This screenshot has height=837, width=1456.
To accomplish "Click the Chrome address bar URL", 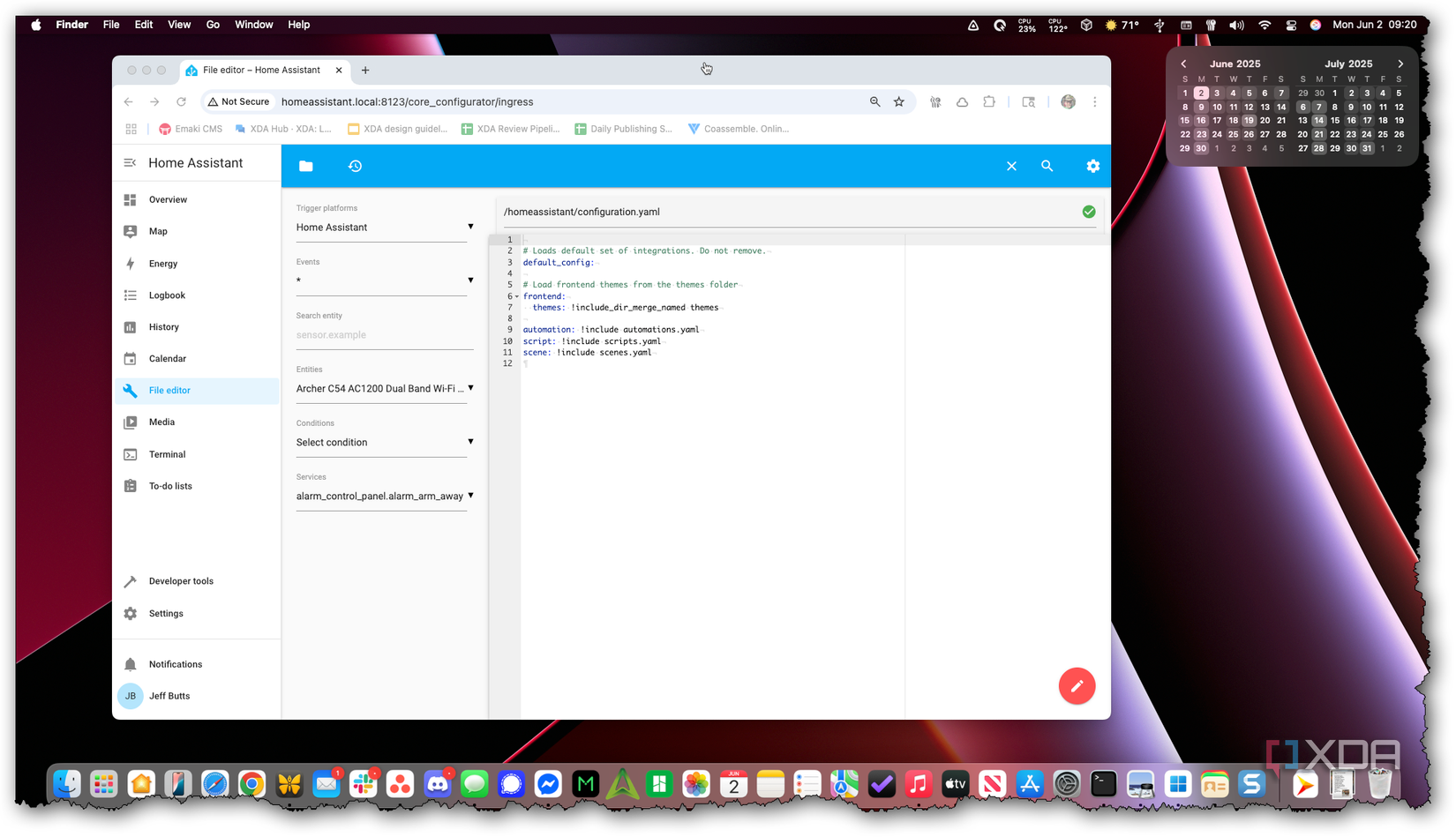I will (x=407, y=102).
